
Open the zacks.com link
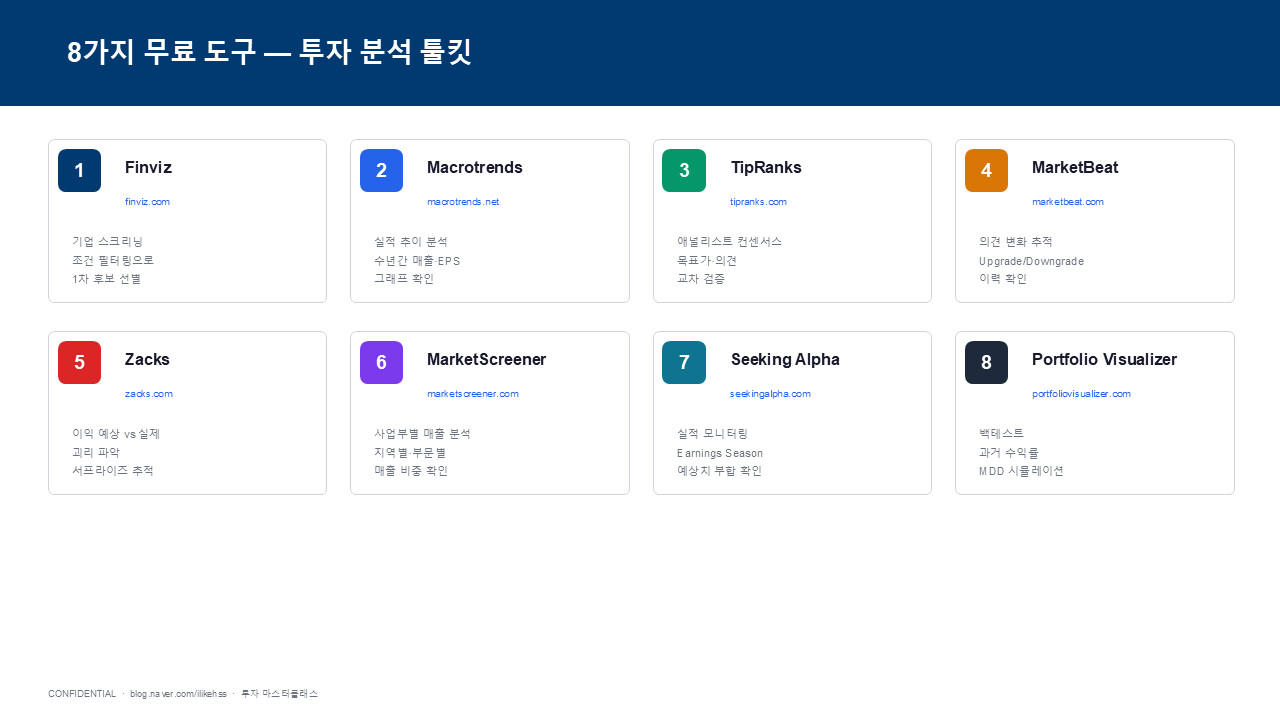pos(149,394)
